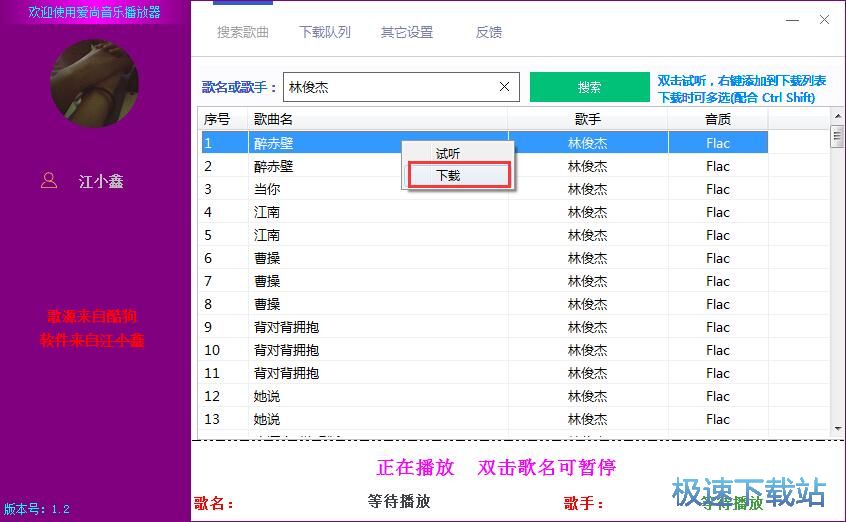Image resolution: width=846 pixels, height=522 pixels.
Task: Choose 试听 from the context menu
Action: [x=448, y=154]
